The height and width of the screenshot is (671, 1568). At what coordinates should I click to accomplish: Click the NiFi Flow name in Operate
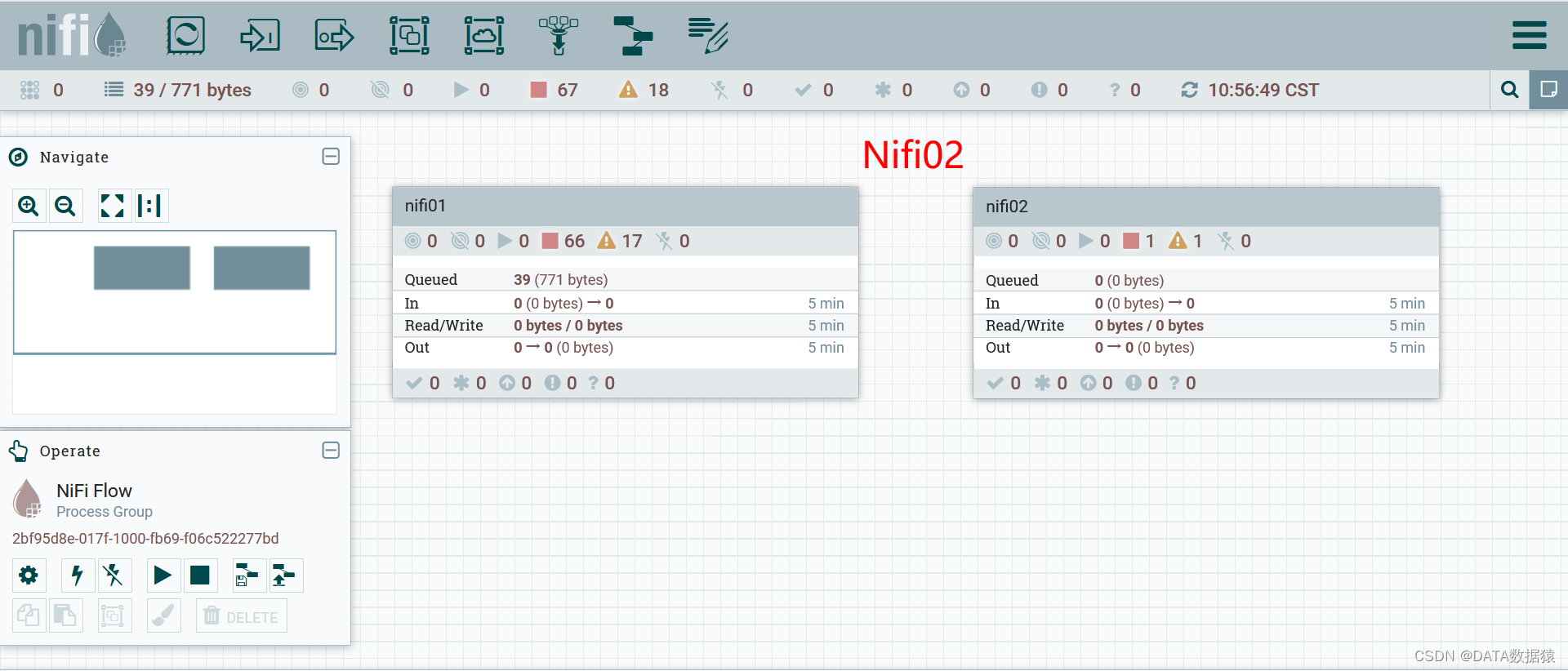coord(94,491)
